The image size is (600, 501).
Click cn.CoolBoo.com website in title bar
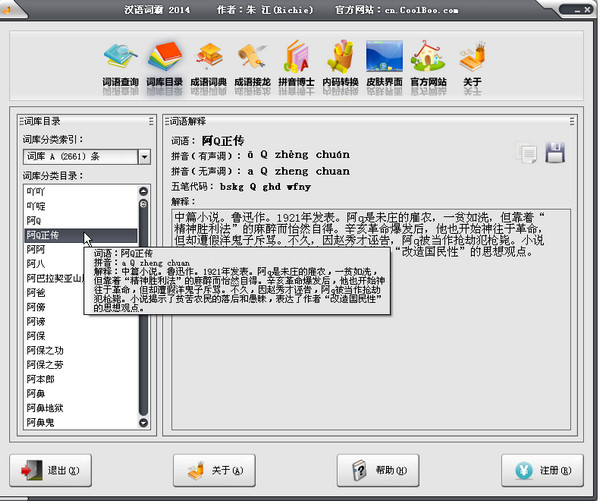421,10
